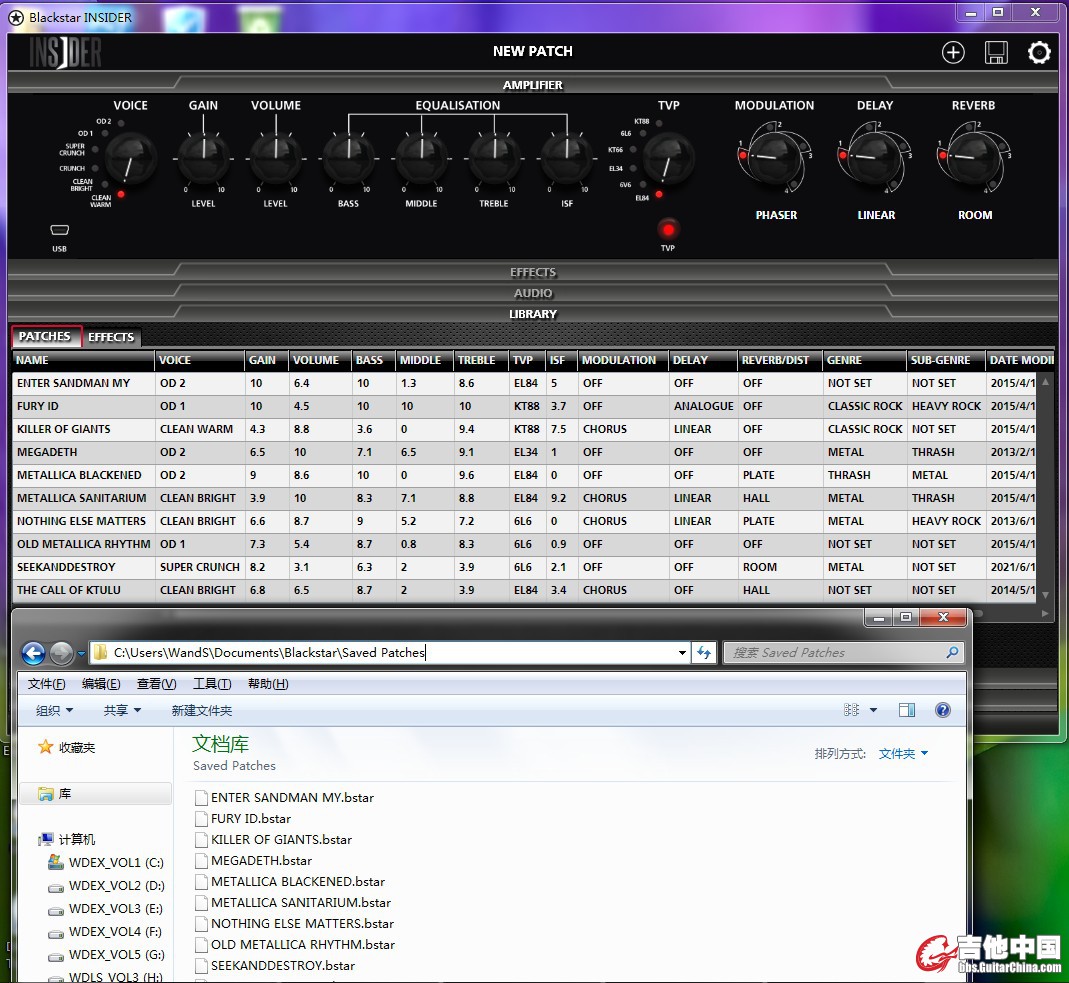Select the Super Crunch voice indicator
The height and width of the screenshot is (983, 1069).
(95, 149)
